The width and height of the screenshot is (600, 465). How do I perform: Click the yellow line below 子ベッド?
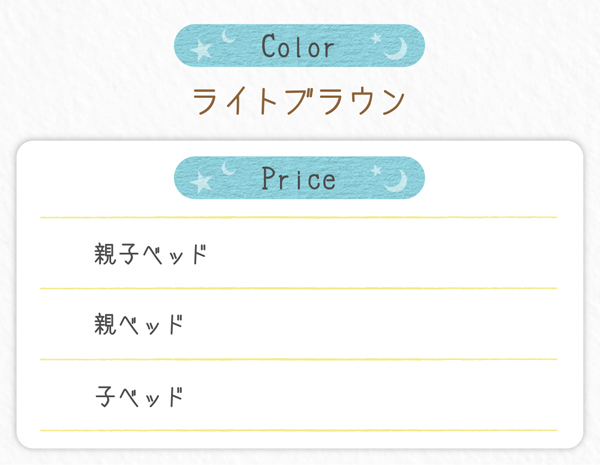pyautogui.click(x=298, y=431)
